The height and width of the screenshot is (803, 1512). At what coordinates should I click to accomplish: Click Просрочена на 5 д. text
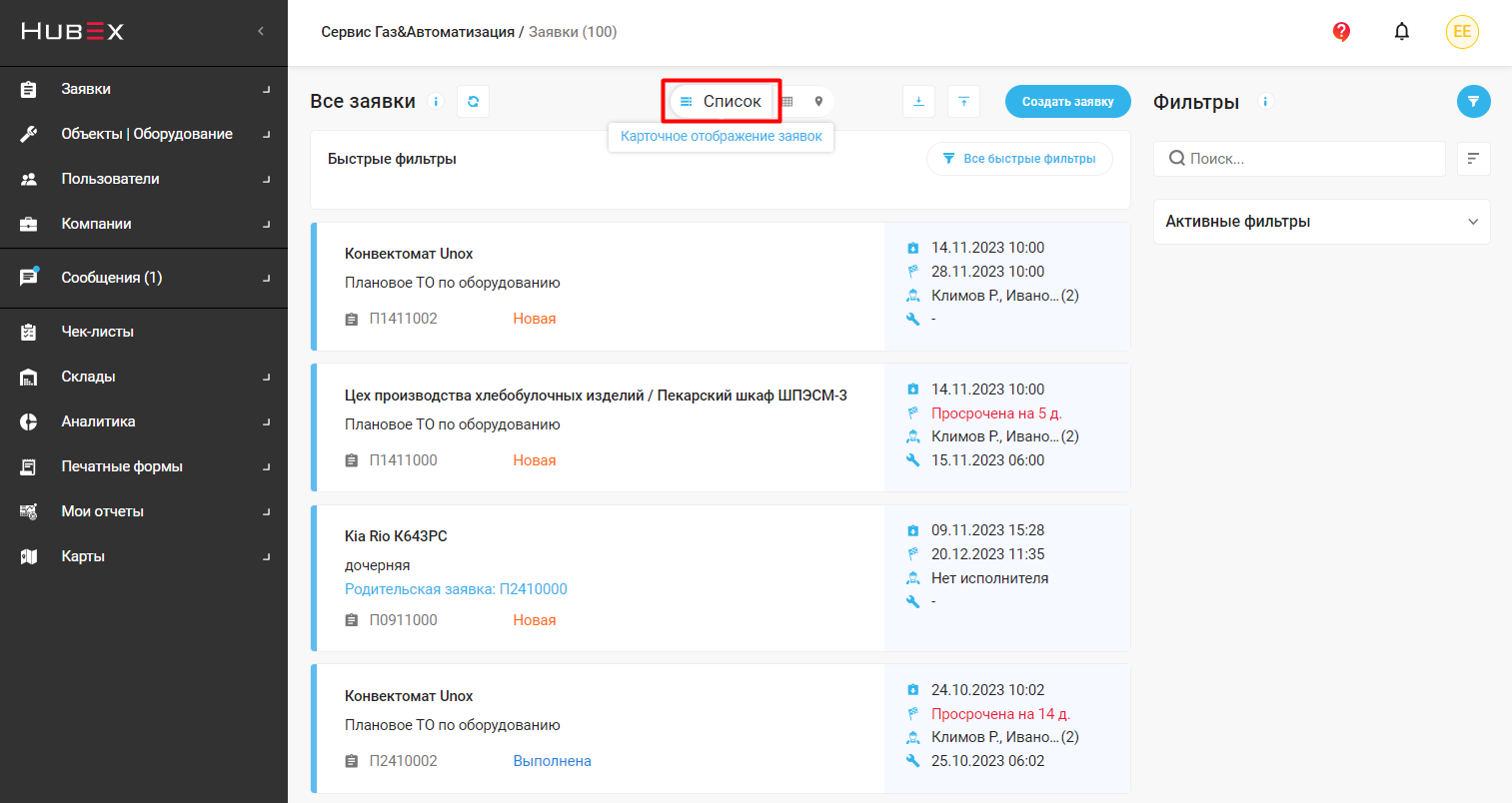[x=996, y=413]
